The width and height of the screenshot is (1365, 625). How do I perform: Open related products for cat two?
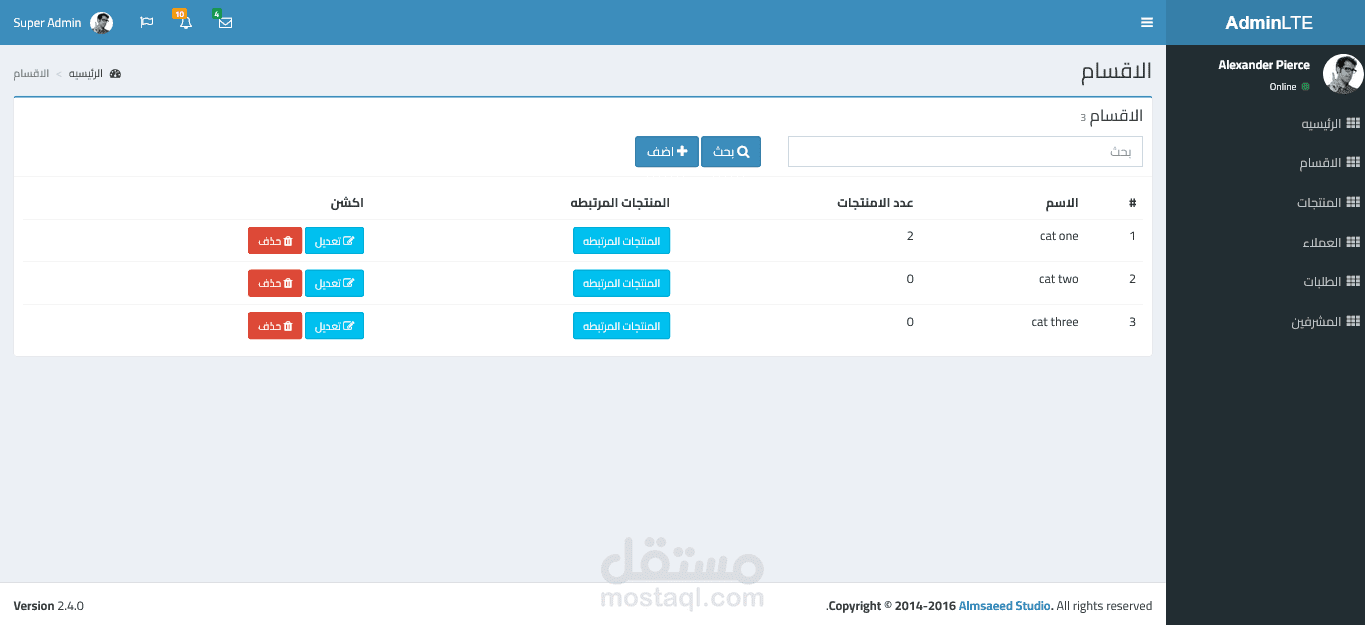pos(621,284)
